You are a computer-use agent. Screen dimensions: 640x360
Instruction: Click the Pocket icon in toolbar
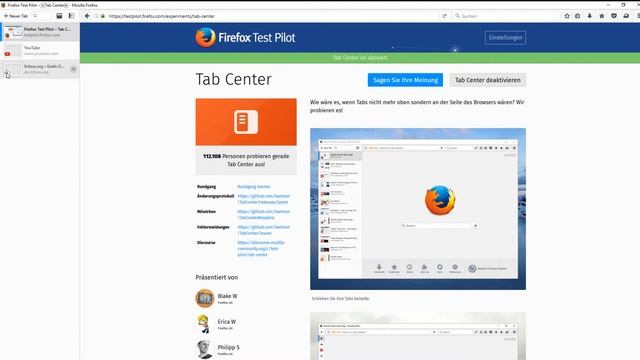pos(614,16)
